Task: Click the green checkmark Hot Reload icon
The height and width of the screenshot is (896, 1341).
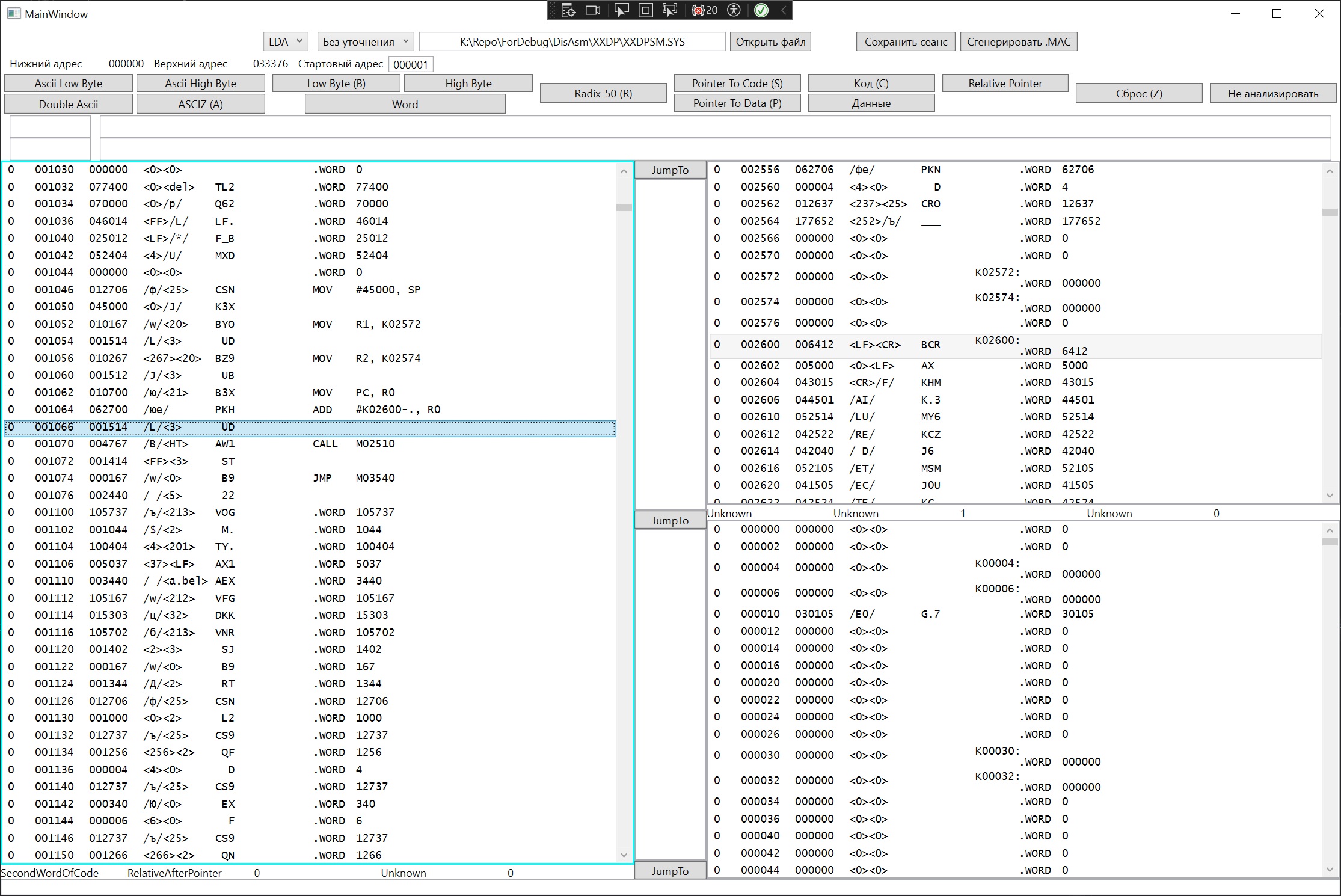Action: pos(761,10)
